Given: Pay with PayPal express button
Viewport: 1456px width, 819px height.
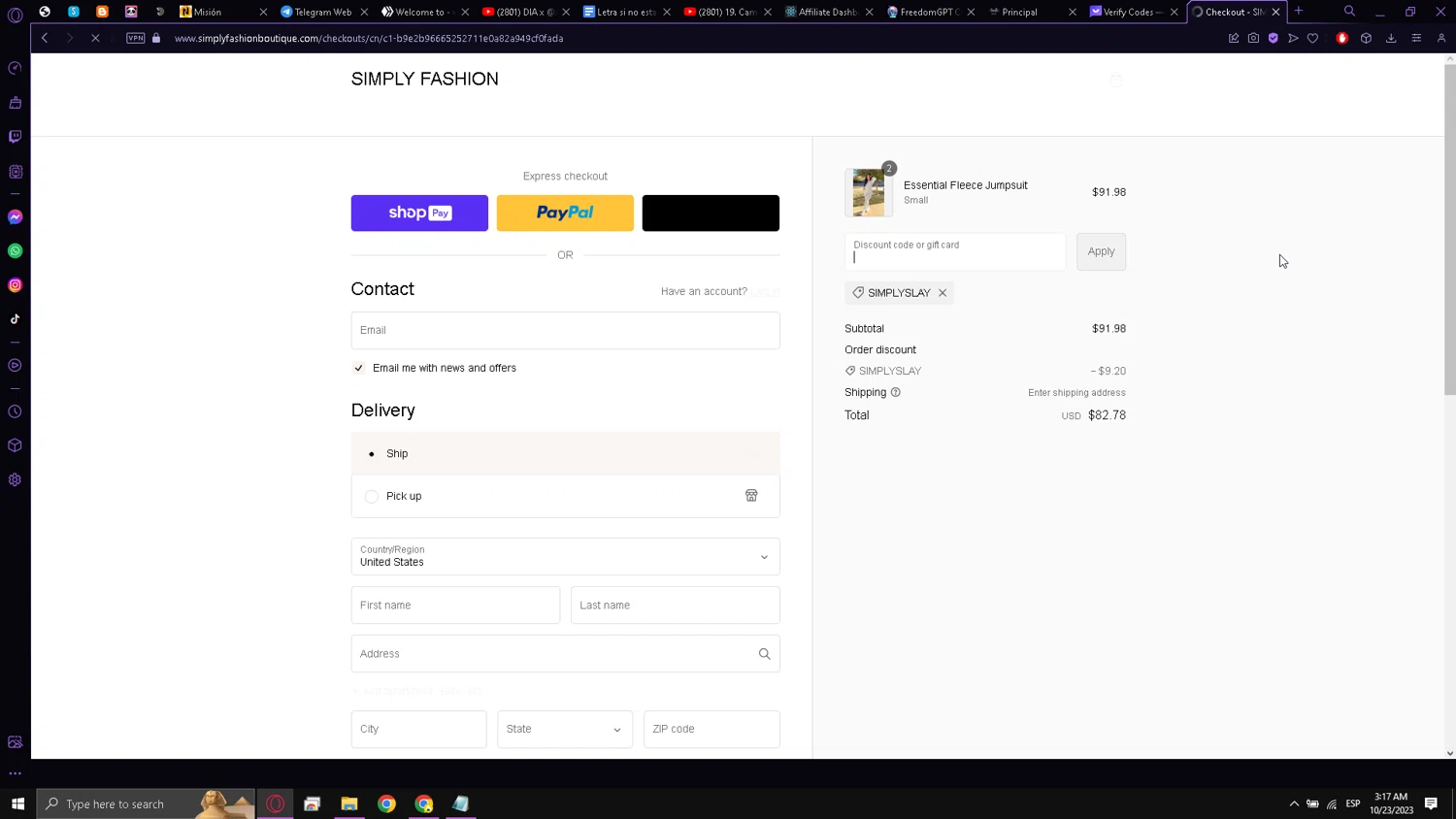Looking at the screenshot, I should (x=565, y=213).
